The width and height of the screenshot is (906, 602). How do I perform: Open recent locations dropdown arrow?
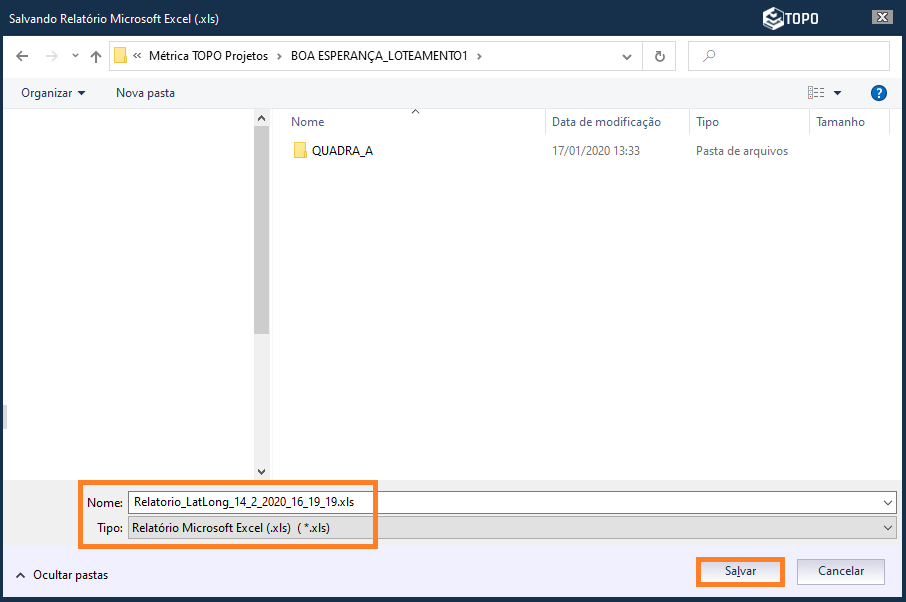click(75, 56)
